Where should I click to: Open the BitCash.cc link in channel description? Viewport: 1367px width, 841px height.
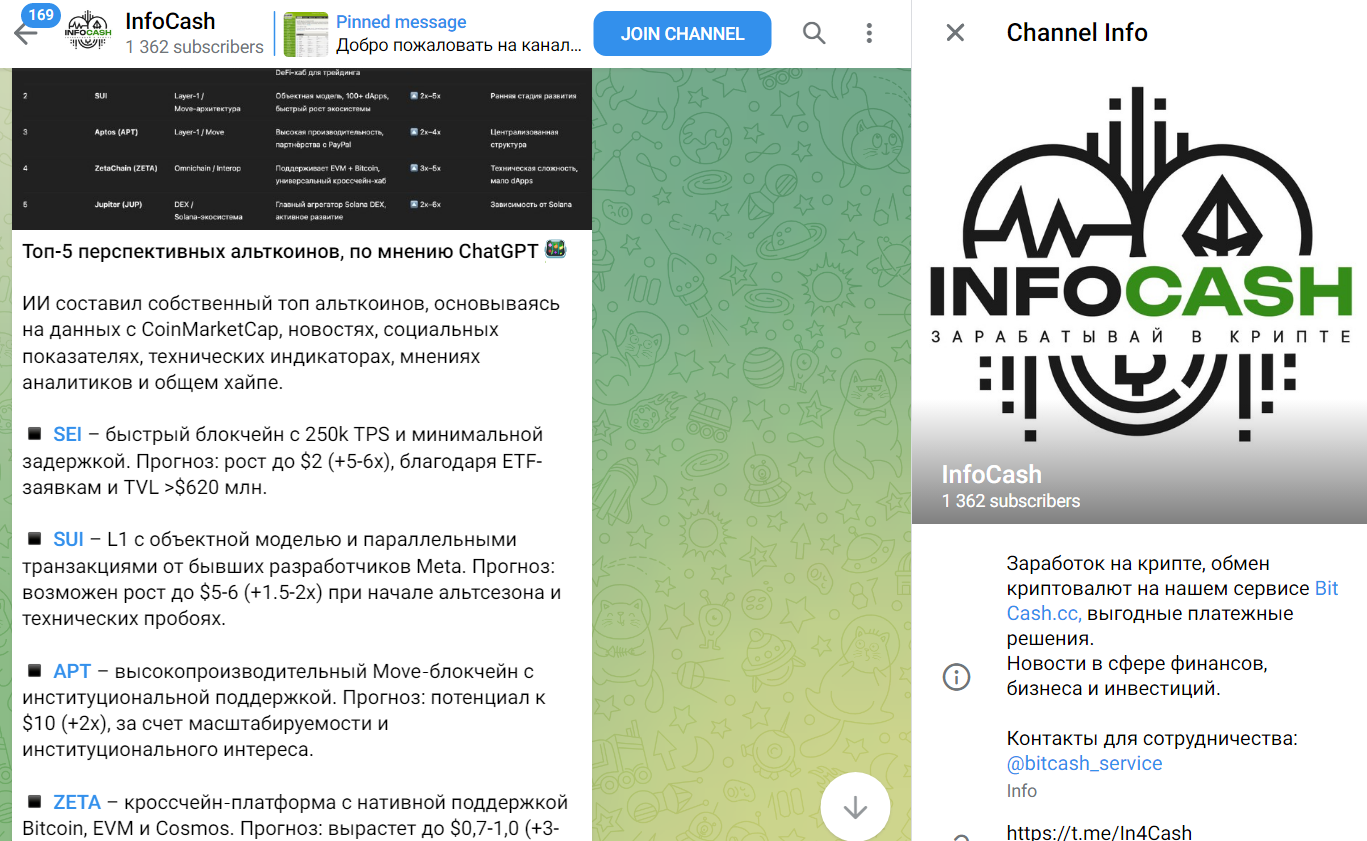coord(1172,601)
